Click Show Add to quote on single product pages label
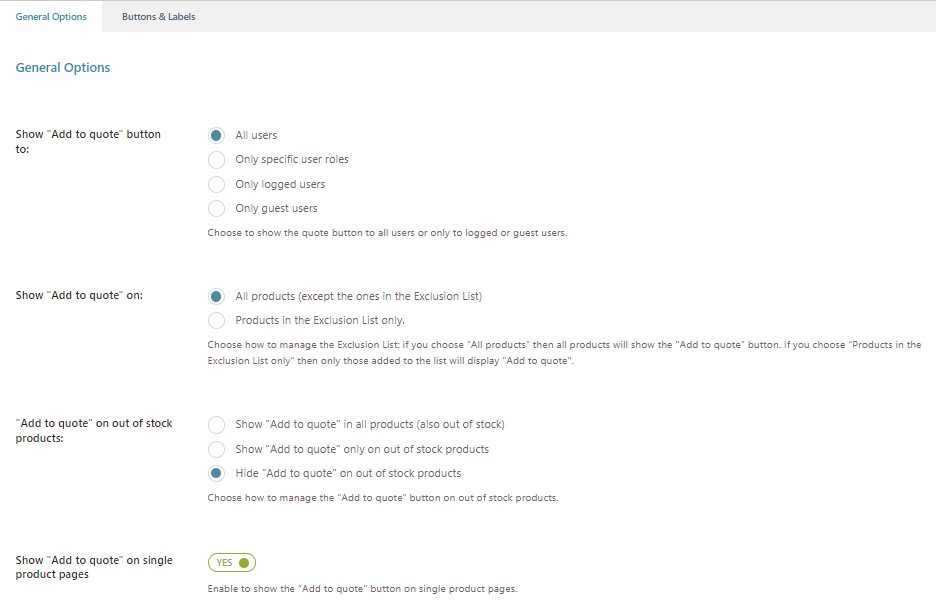 pyautogui.click(x=94, y=567)
